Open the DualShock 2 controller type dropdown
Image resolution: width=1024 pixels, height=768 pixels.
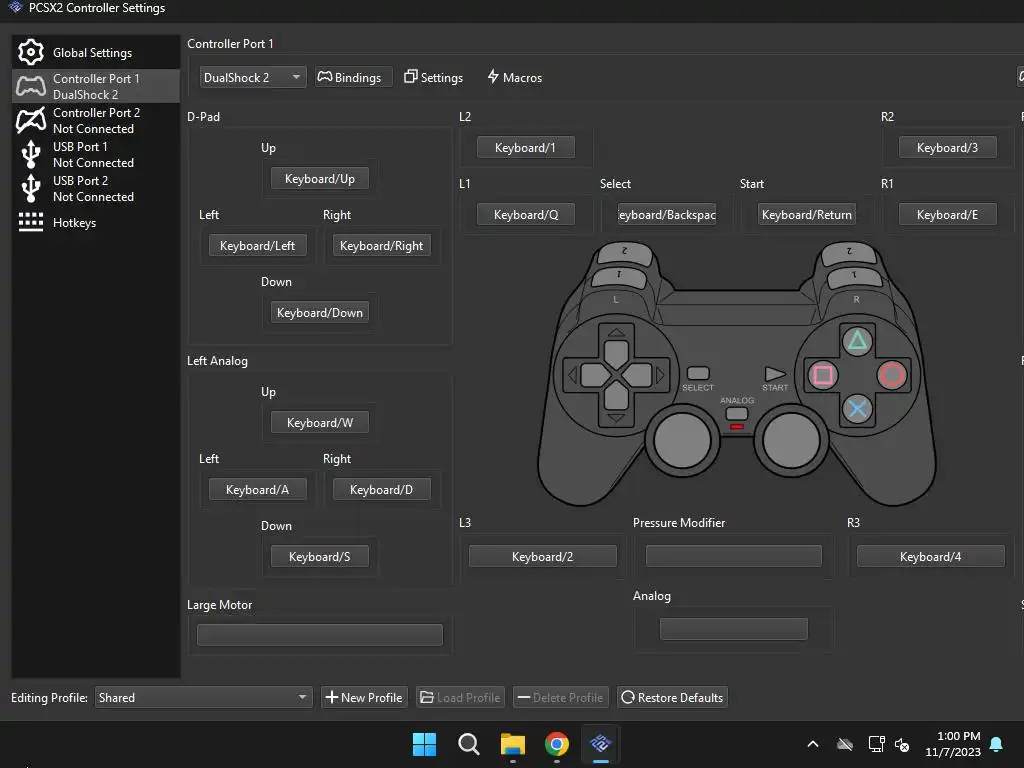click(x=253, y=77)
